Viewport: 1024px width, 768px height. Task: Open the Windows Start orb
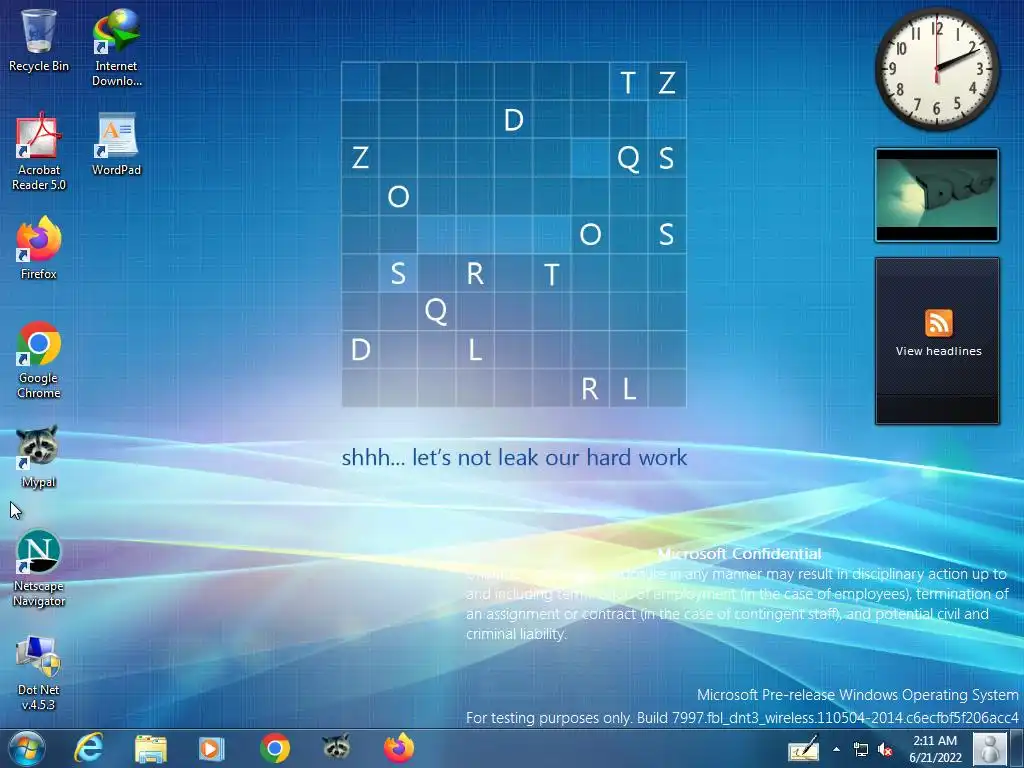[26, 748]
